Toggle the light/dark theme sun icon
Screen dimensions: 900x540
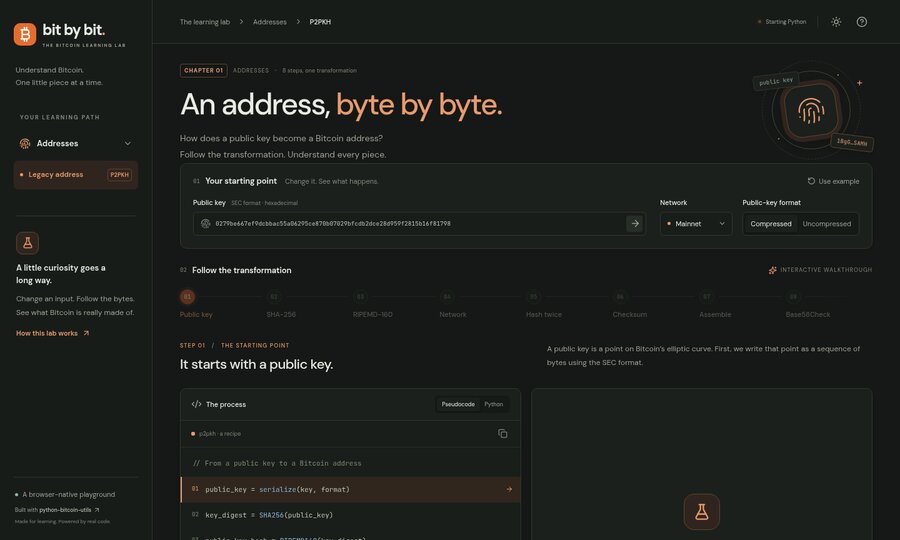coord(836,22)
